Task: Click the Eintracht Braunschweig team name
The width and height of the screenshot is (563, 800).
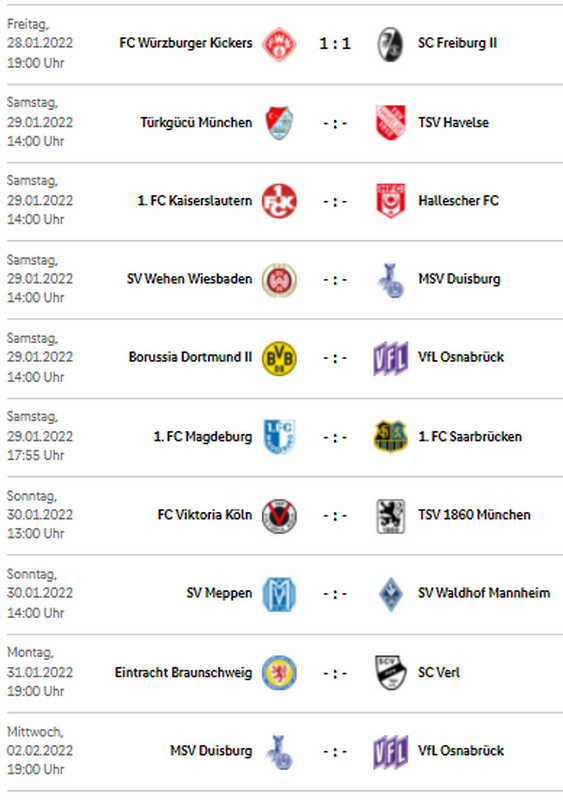Action: pyautogui.click(x=183, y=673)
